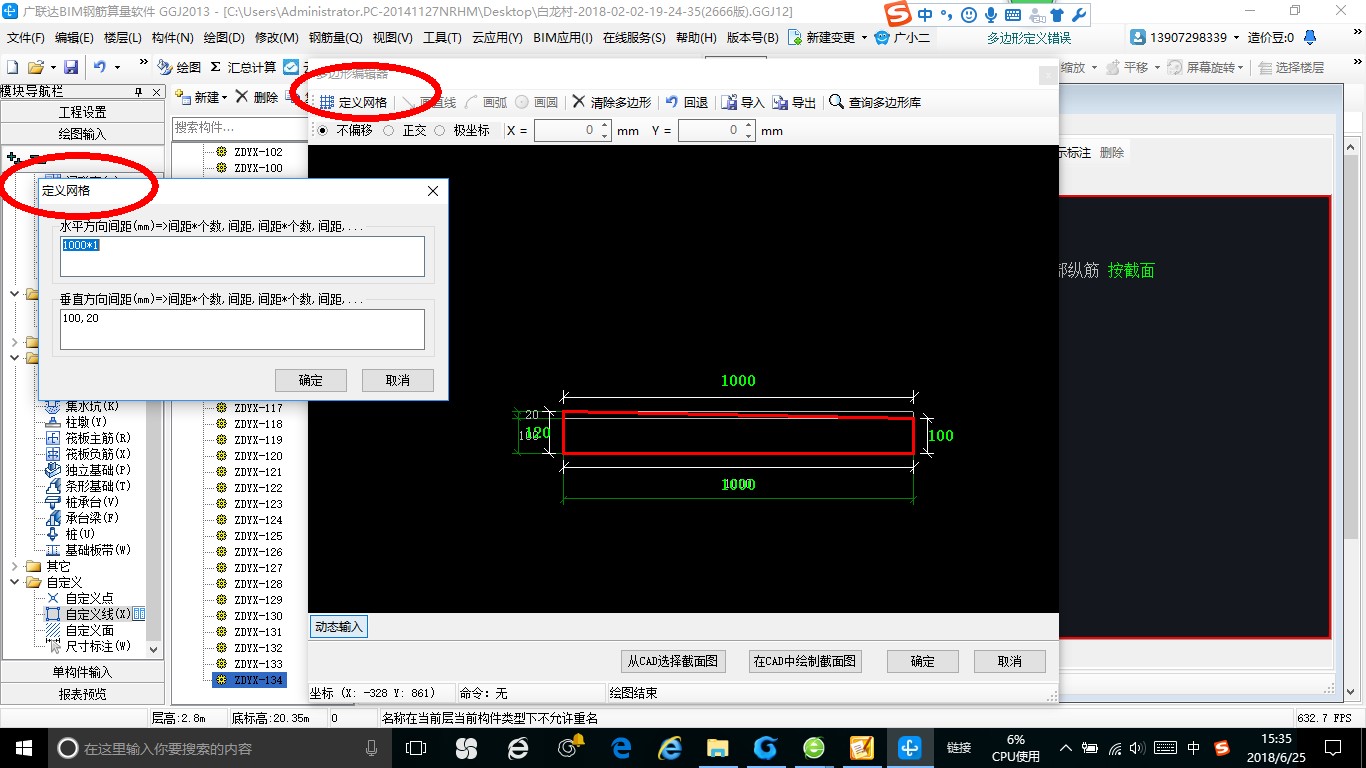The height and width of the screenshot is (768, 1366).
Task: Click 从CAD选择截面图 button
Action: pos(672,661)
